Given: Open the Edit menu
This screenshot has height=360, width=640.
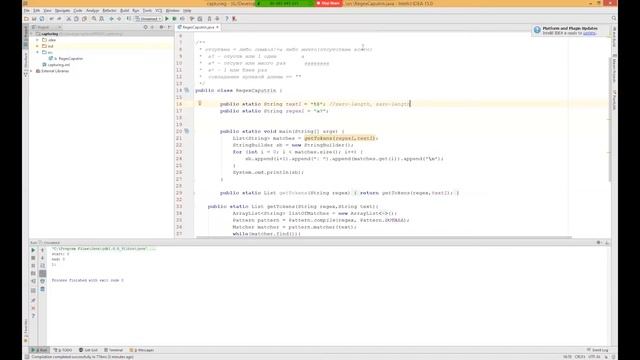Looking at the screenshot, I should point(36,11).
